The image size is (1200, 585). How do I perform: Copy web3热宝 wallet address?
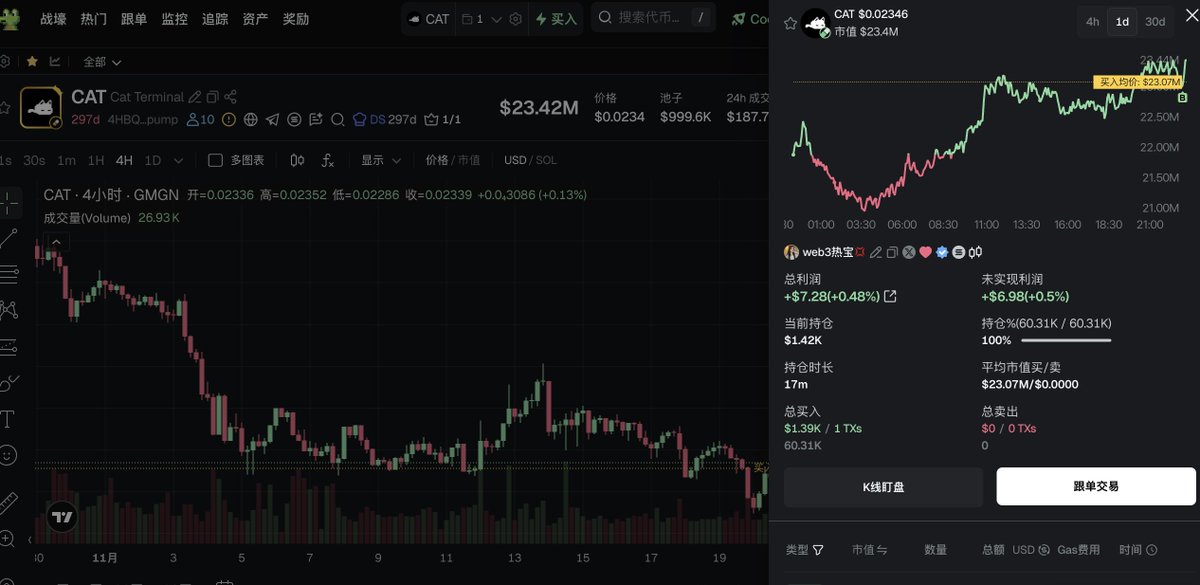click(892, 252)
